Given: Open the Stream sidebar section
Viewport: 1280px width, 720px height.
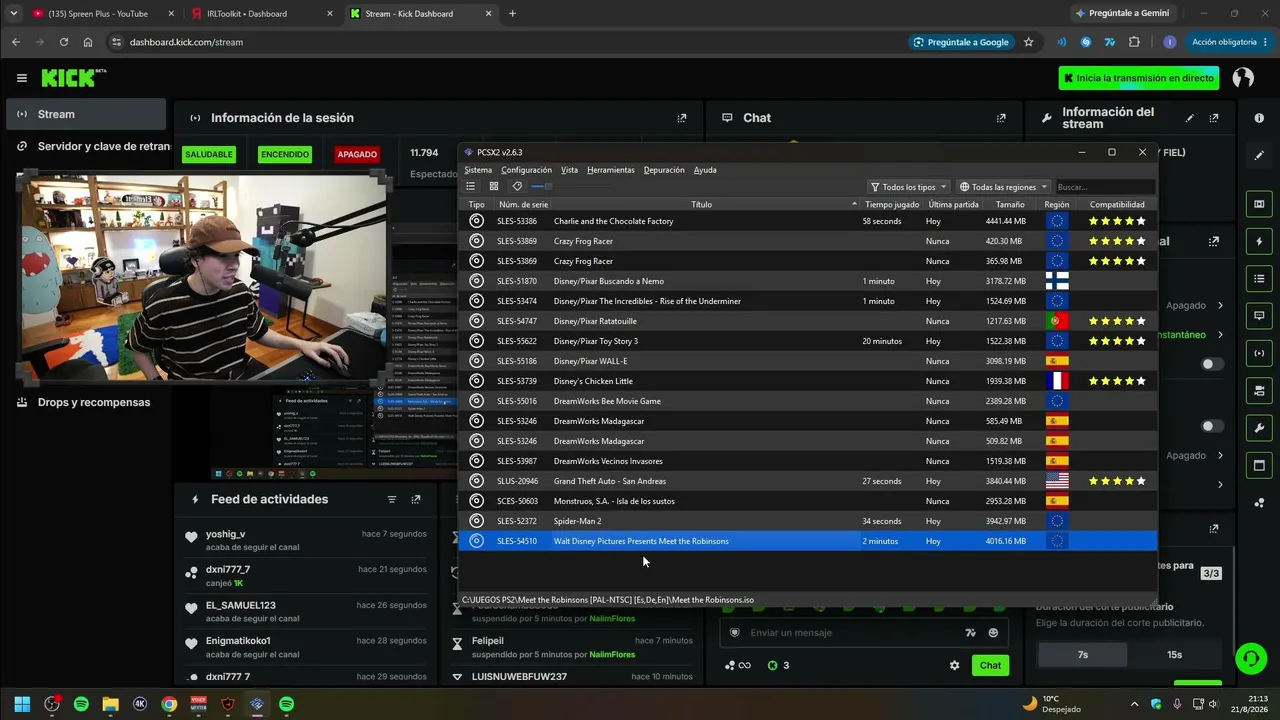Looking at the screenshot, I should tap(86, 114).
